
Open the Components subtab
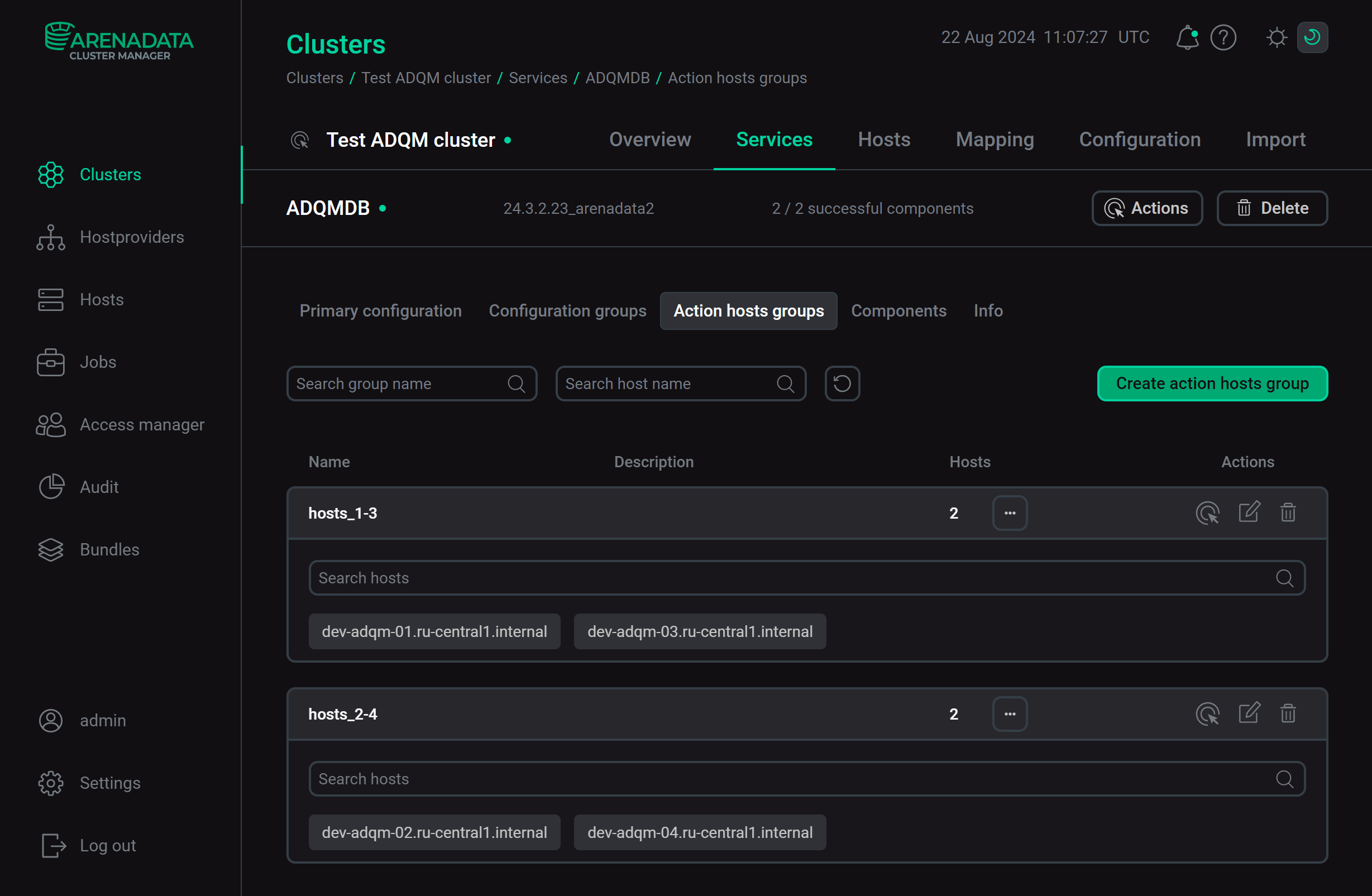(x=898, y=311)
